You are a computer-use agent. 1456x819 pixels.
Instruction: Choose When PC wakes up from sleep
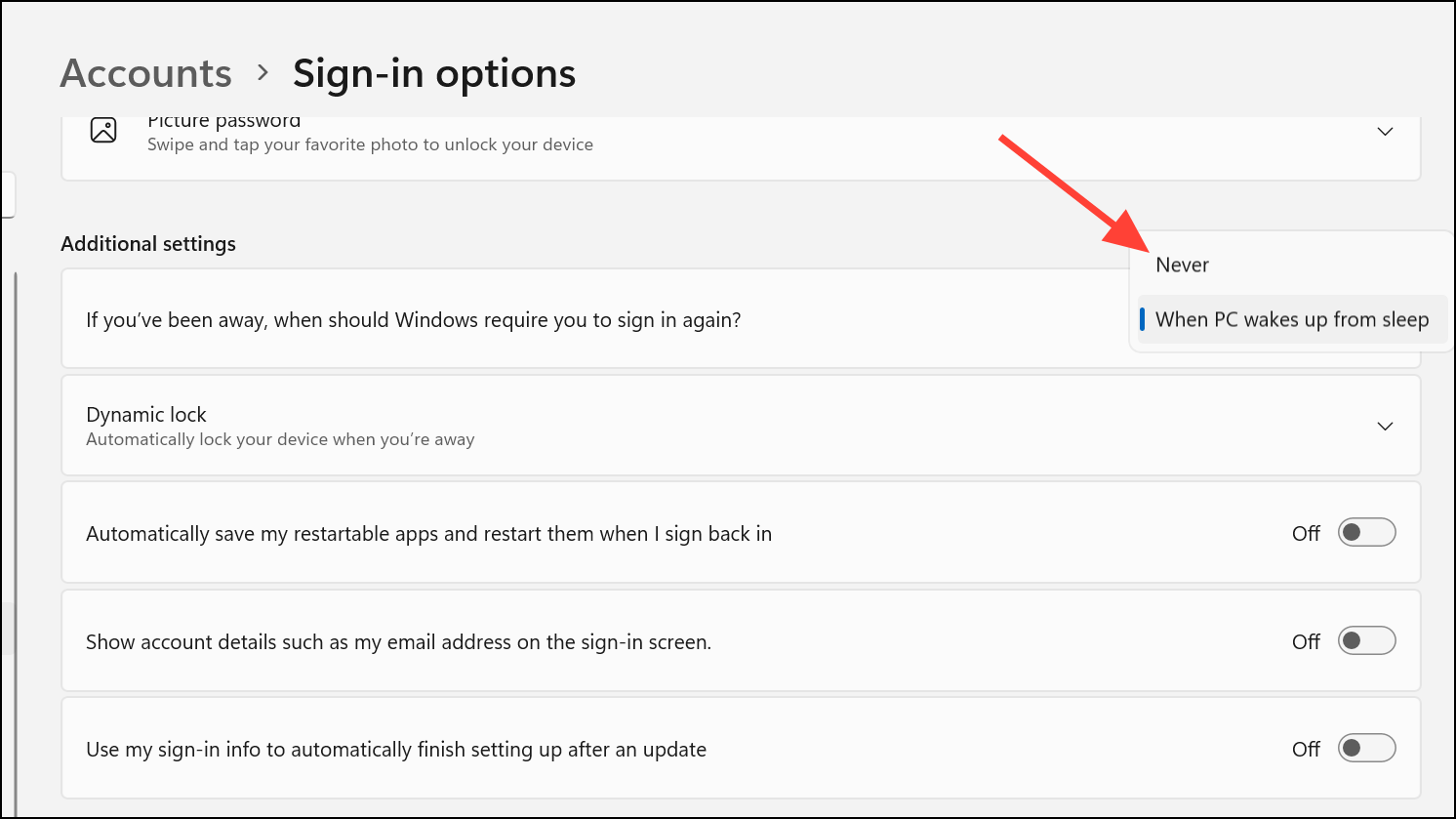[x=1291, y=319]
